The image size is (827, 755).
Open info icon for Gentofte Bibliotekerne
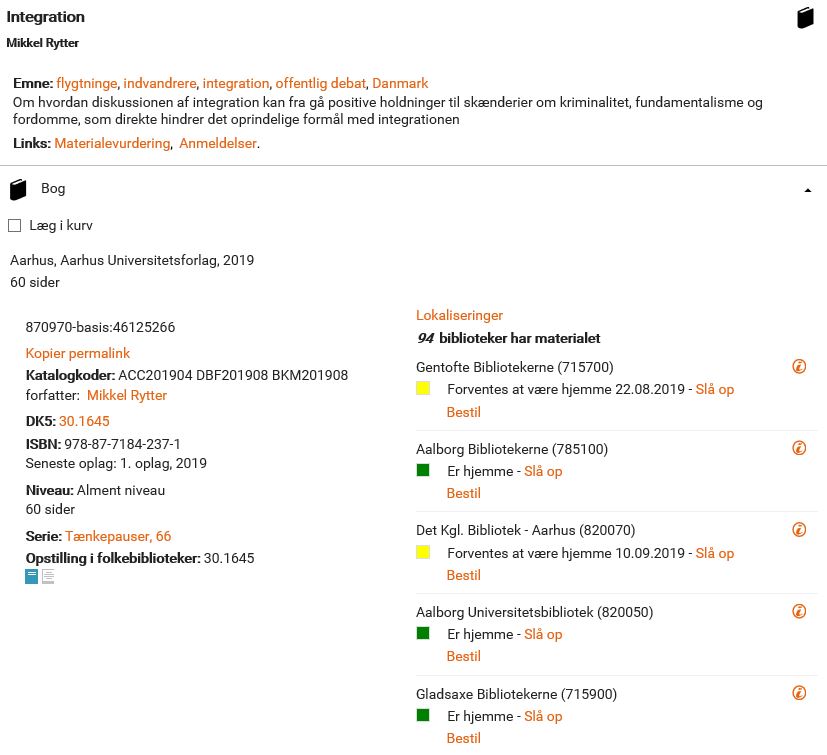799,367
